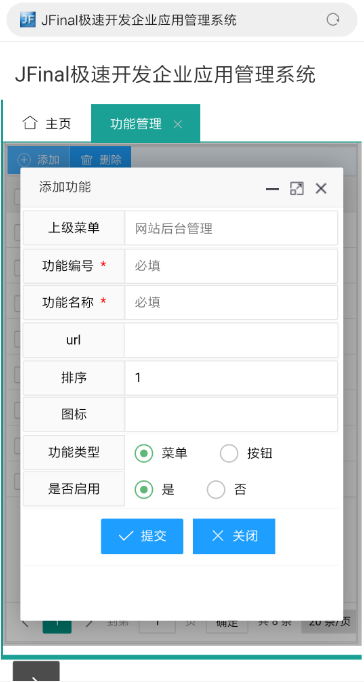Focus the 功能名称 required input
The width and height of the screenshot is (364, 682).
tap(231, 302)
